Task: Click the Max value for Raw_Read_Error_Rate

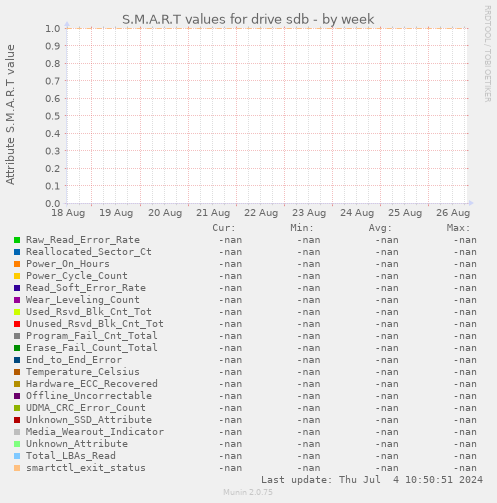Action: click(x=465, y=240)
